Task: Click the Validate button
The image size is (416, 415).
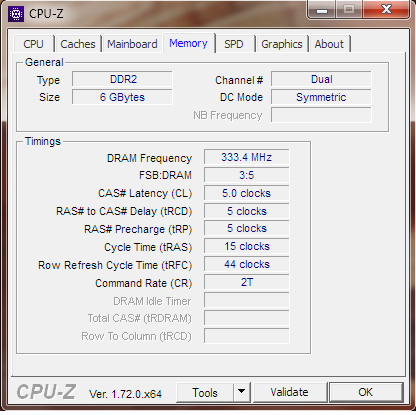Action: (289, 392)
